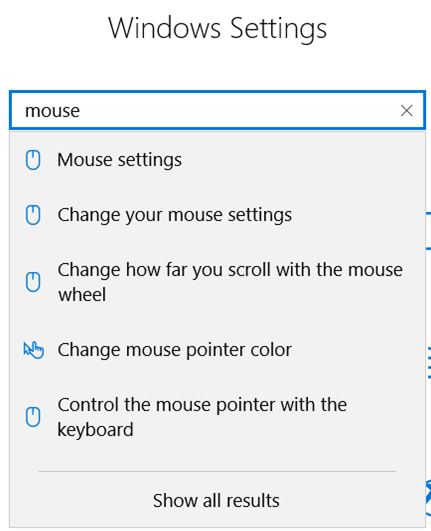Click the blue tile edge beside Change your mouse settings
The height and width of the screenshot is (531, 431).
(428, 231)
